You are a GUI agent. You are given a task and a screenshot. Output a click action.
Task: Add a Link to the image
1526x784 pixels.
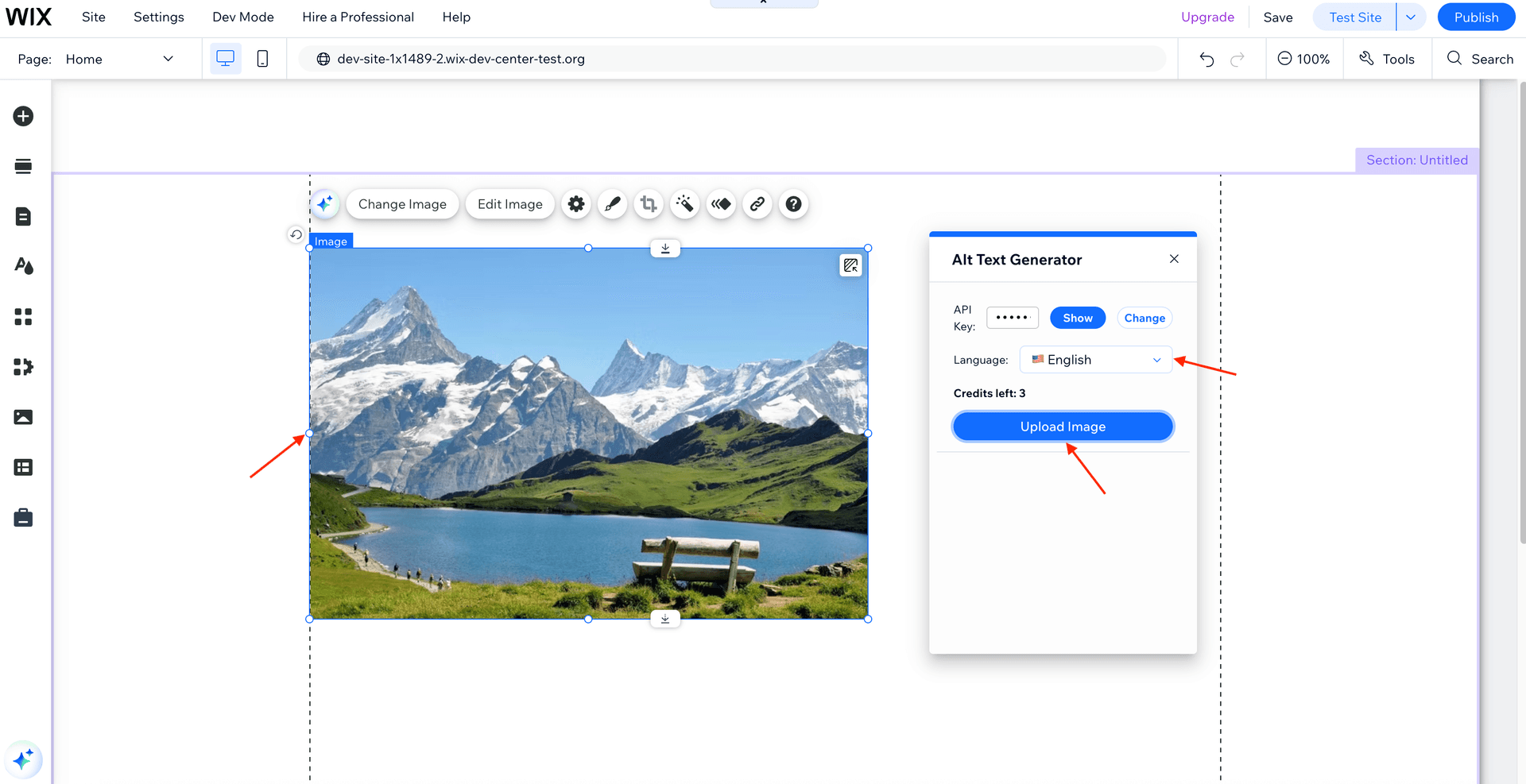click(x=757, y=204)
